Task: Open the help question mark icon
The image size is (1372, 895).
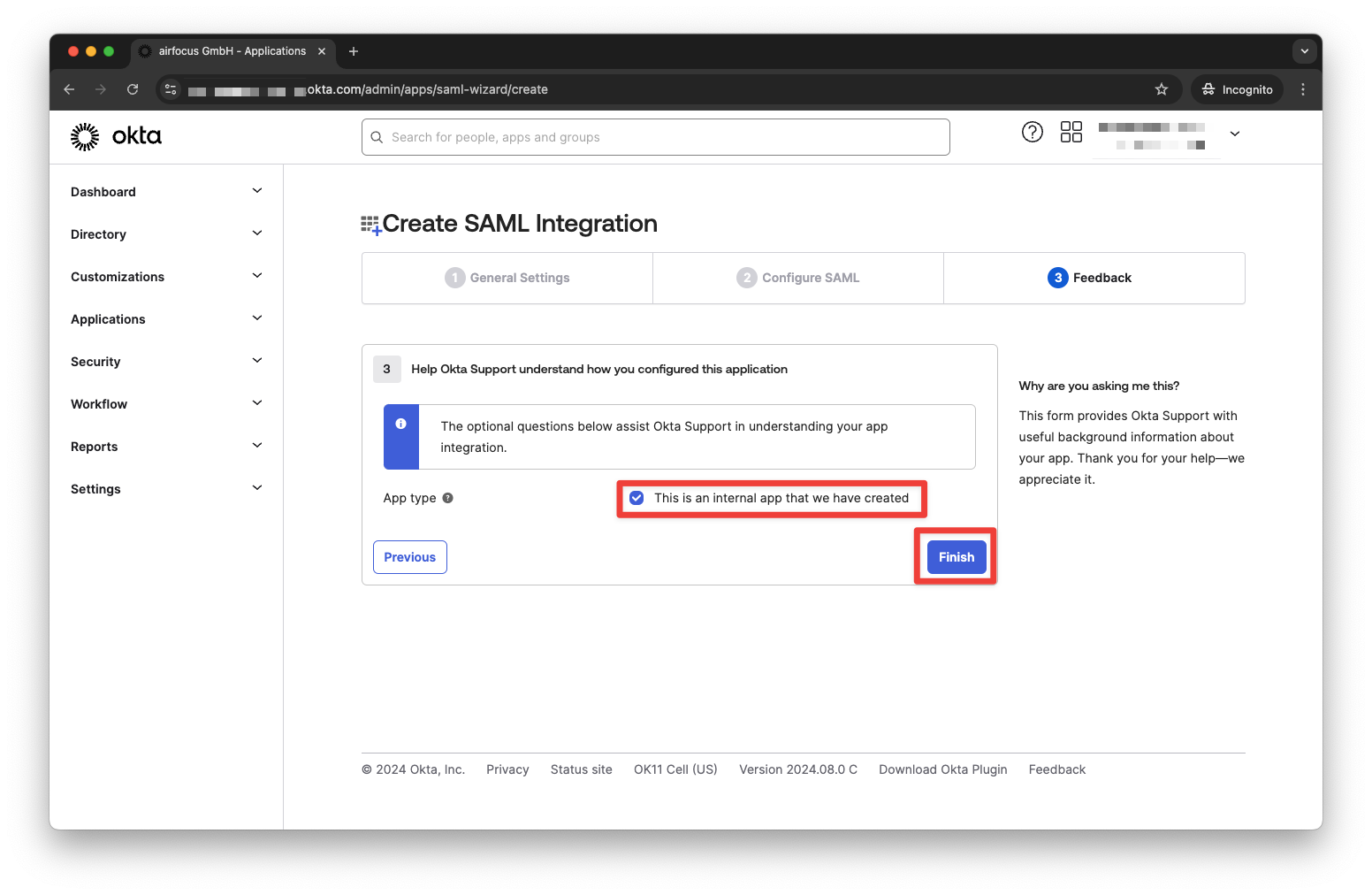Action: (x=1032, y=132)
